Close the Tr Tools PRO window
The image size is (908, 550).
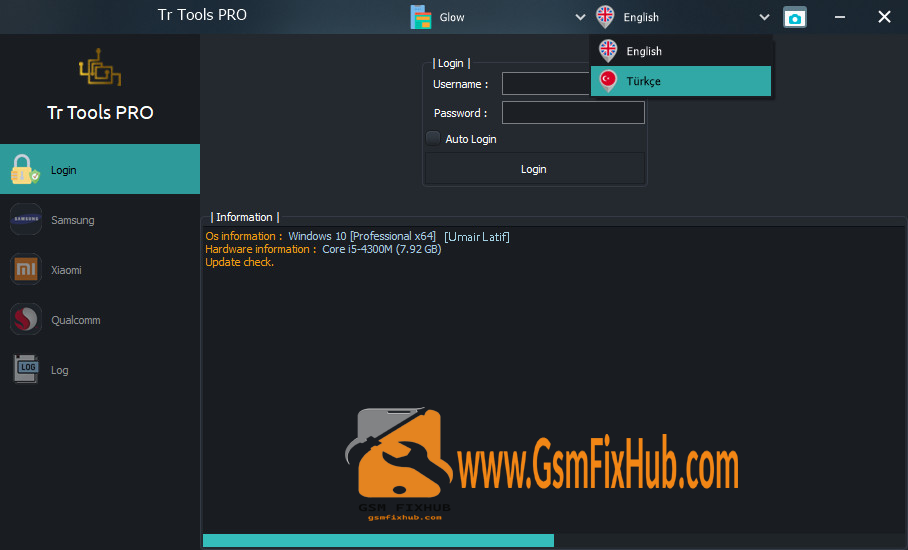[x=884, y=17]
